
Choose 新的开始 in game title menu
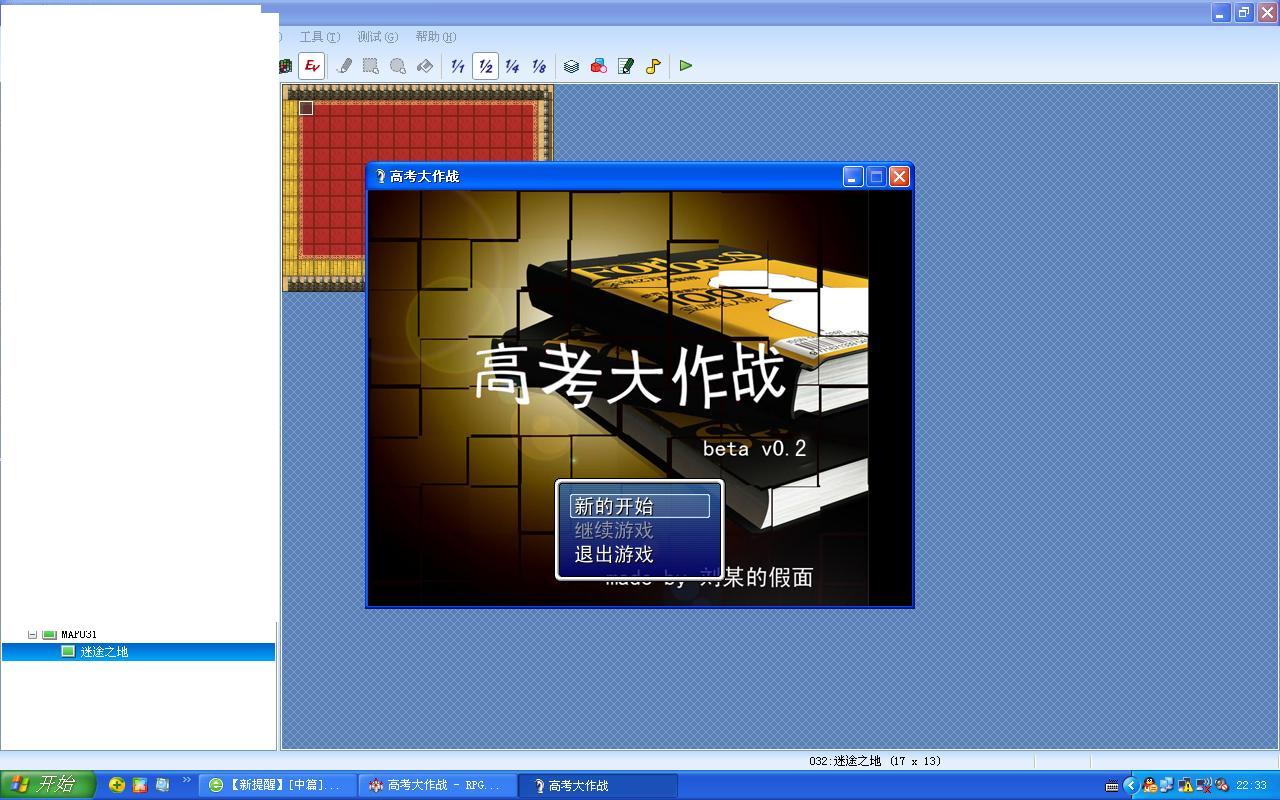pos(640,506)
